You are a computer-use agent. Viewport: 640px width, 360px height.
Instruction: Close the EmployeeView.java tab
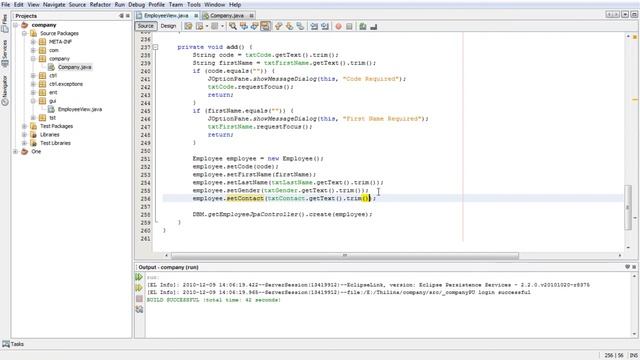tap(196, 16)
